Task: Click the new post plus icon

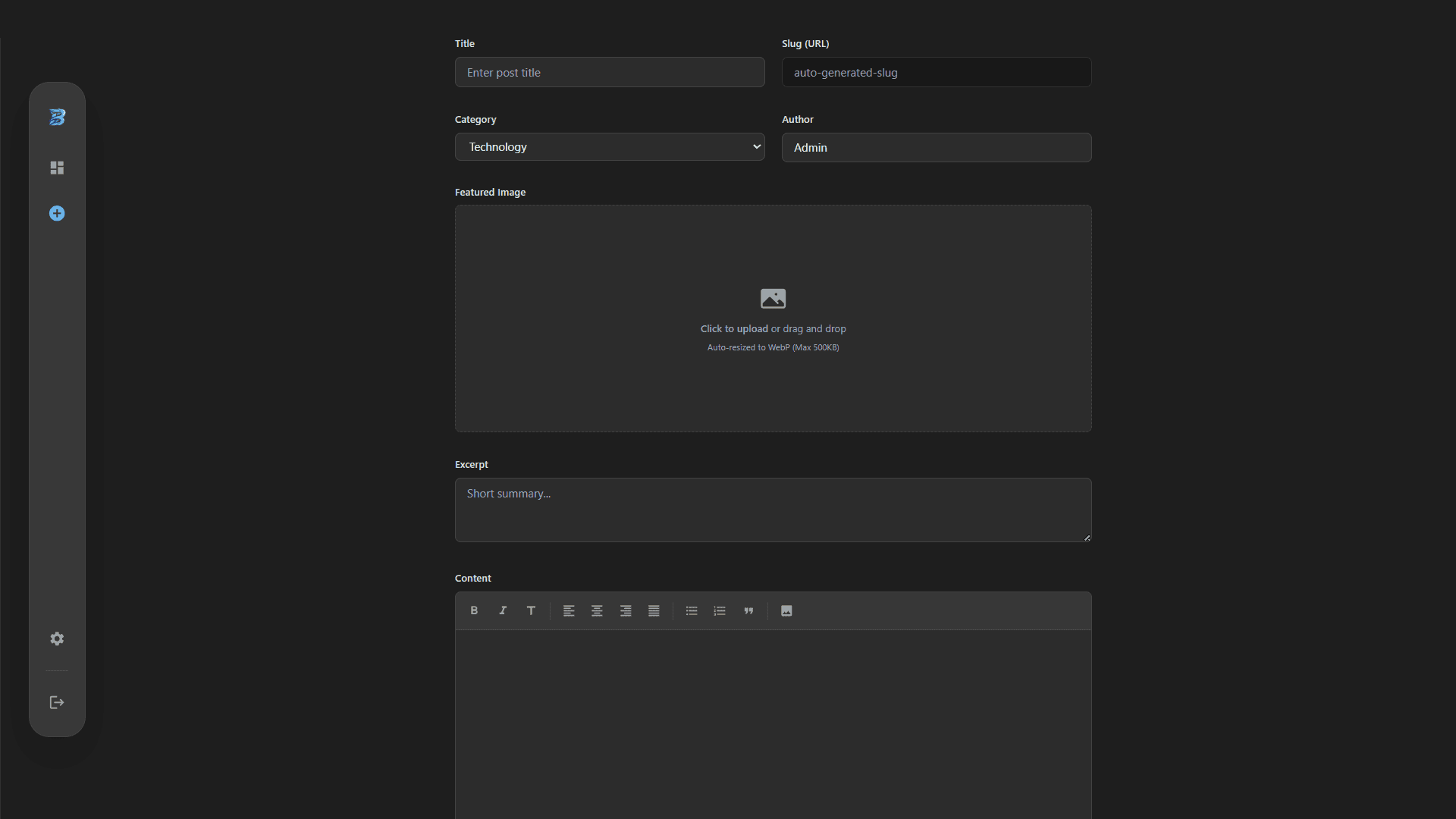Action: [x=57, y=214]
